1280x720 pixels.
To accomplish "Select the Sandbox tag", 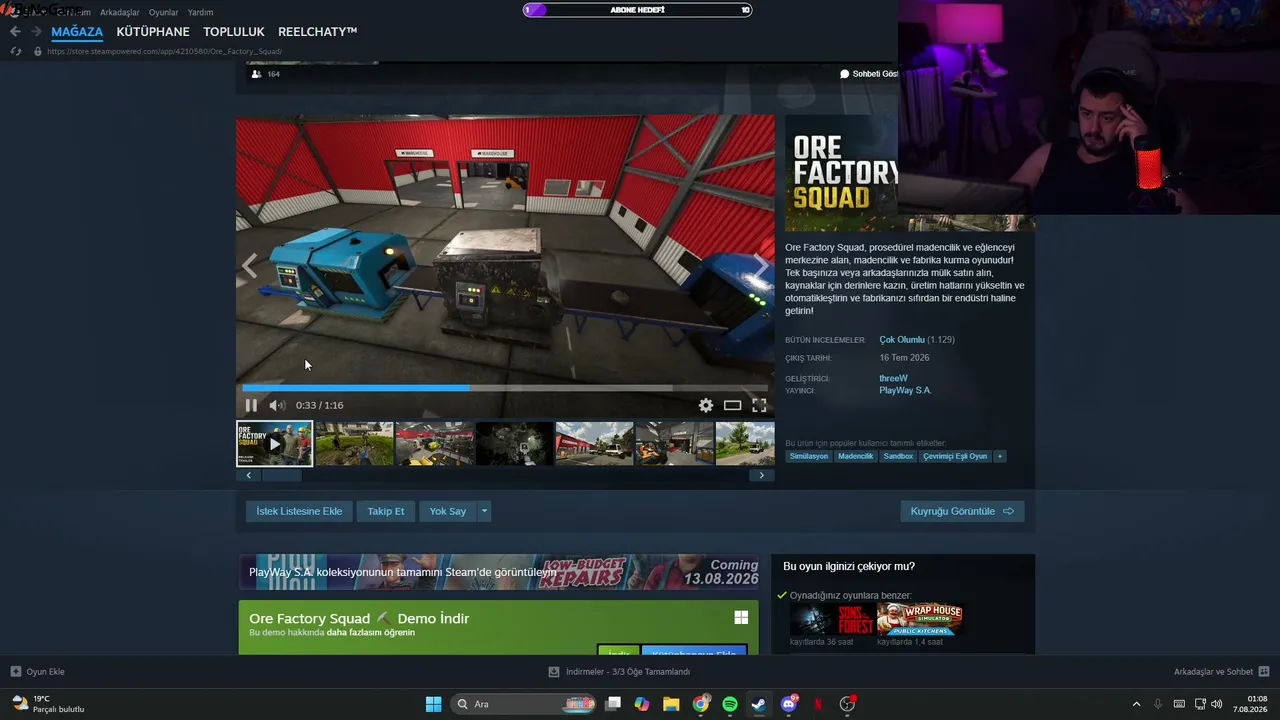I will (898, 456).
